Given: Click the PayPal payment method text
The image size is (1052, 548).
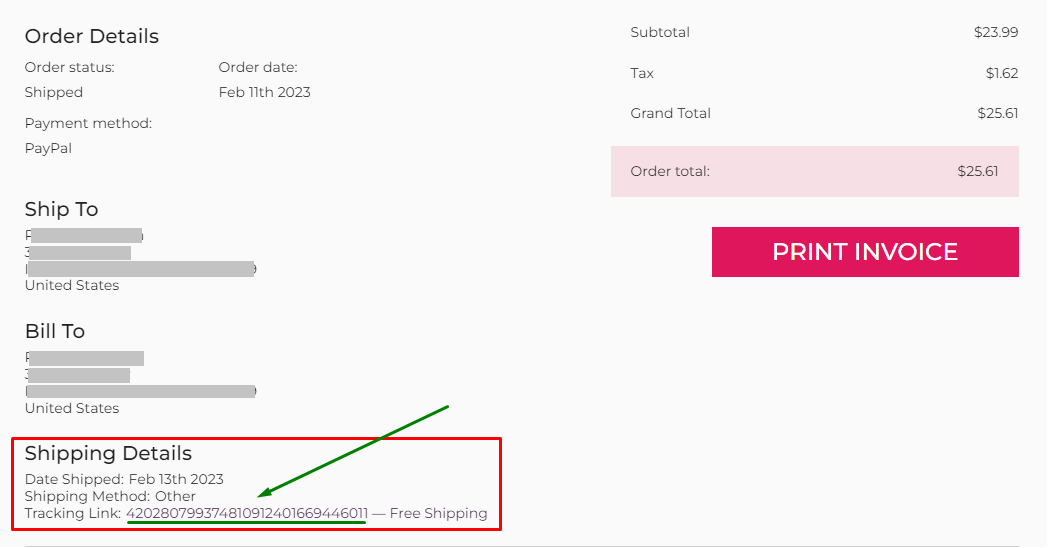Looking at the screenshot, I should (48, 148).
